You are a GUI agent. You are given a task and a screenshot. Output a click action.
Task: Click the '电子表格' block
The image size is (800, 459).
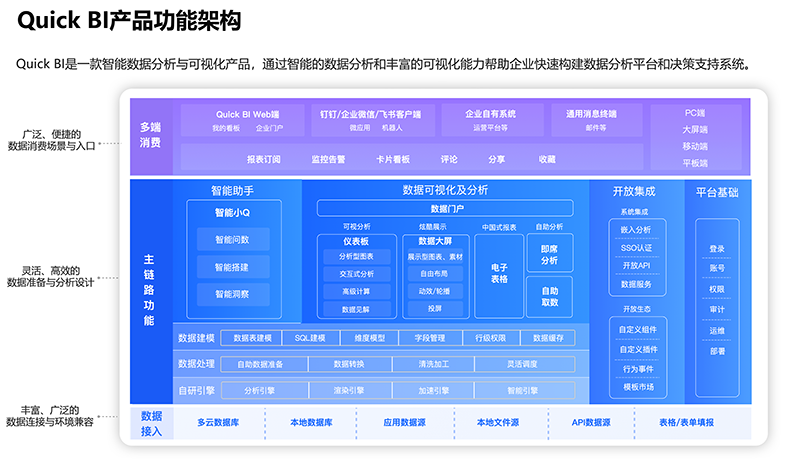point(499,276)
